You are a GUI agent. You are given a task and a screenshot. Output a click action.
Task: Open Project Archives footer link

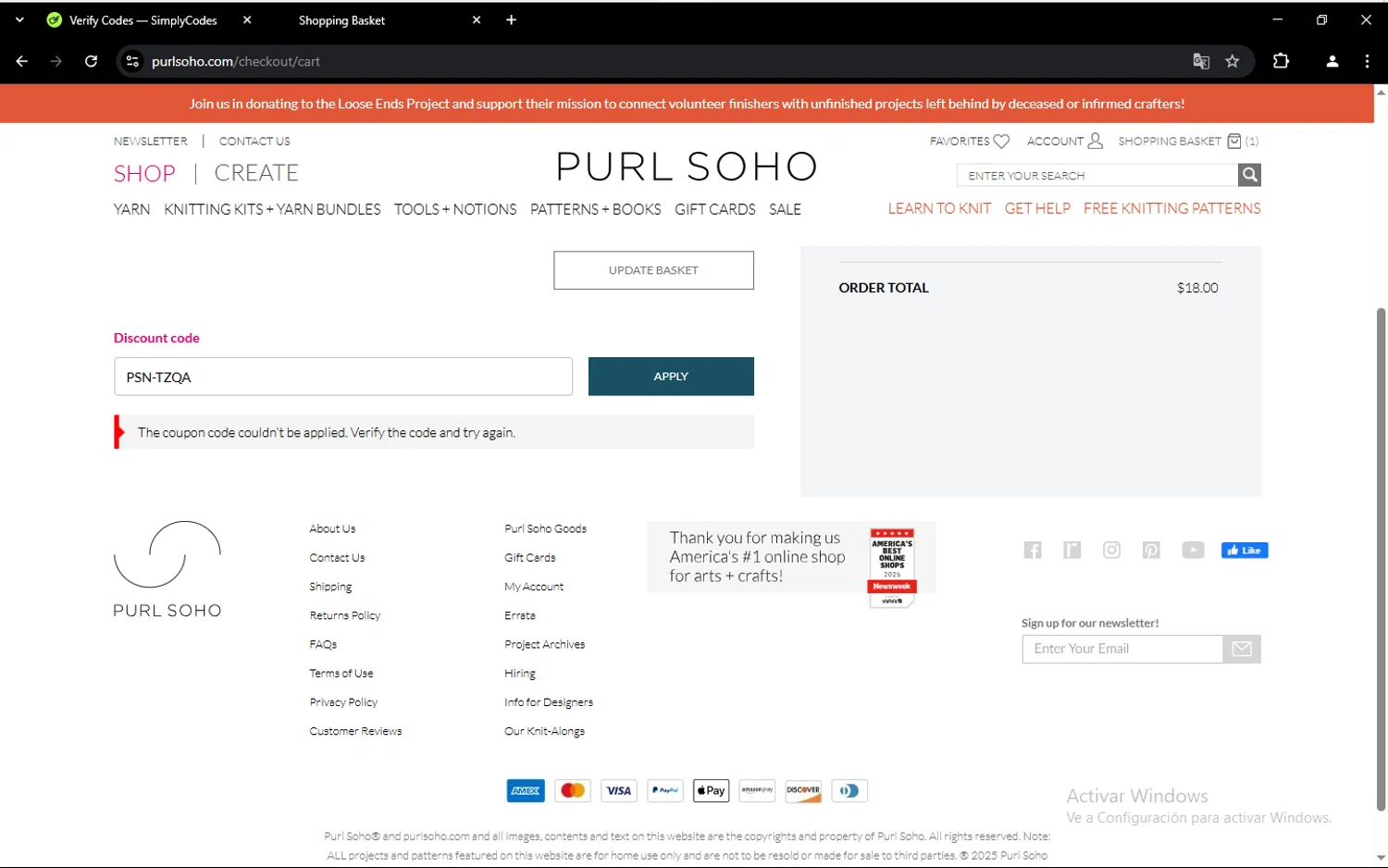click(x=544, y=644)
